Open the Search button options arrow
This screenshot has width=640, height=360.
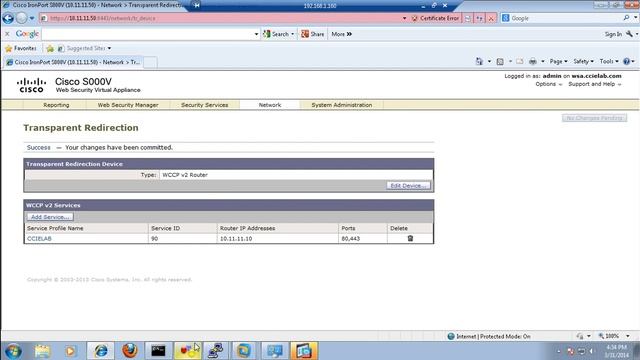292,34
